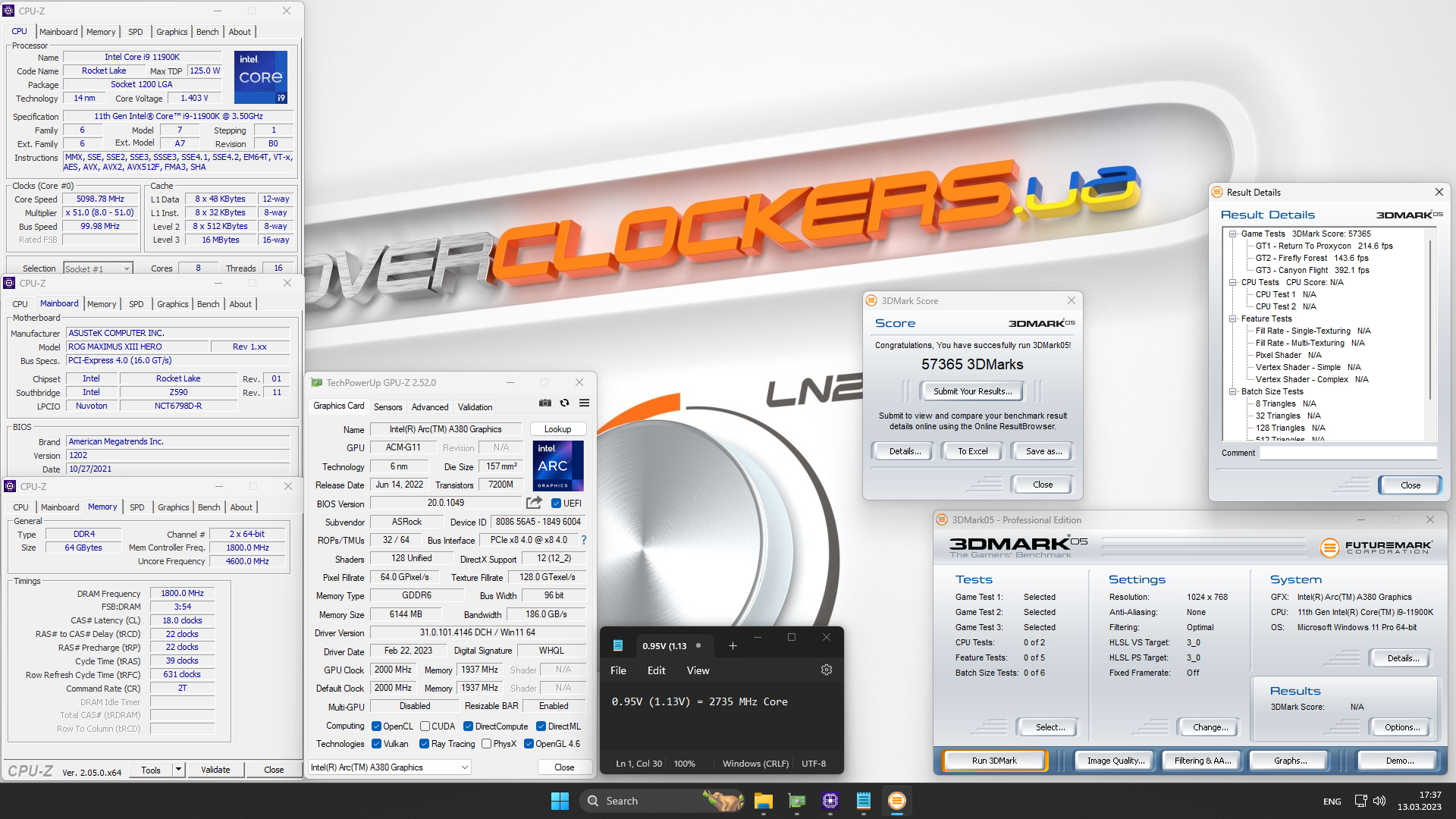This screenshot has width=1456, height=819.
Task: Toggle the CUDA checkbox
Action: (x=425, y=726)
